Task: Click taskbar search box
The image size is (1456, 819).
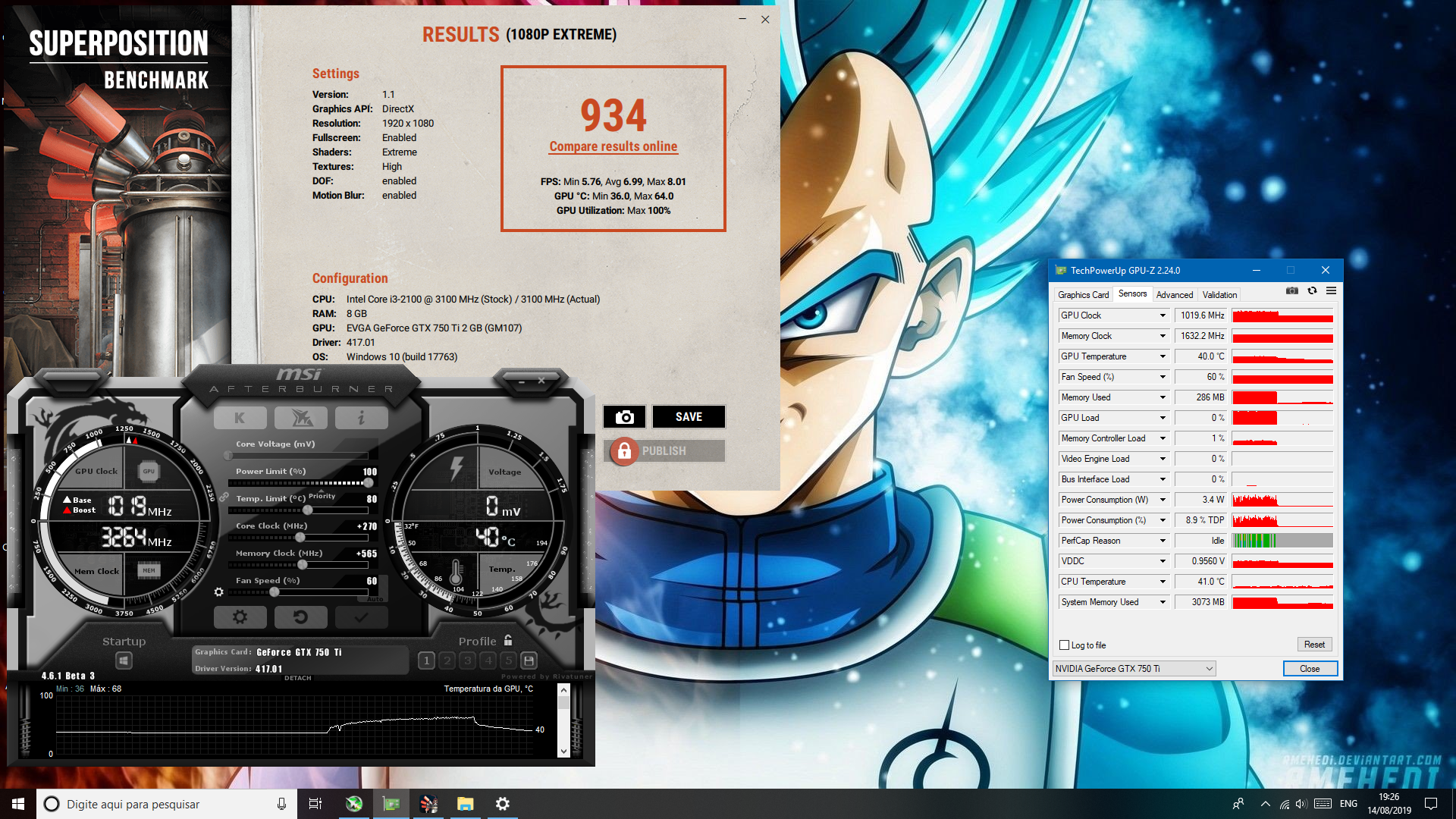Action: [165, 804]
